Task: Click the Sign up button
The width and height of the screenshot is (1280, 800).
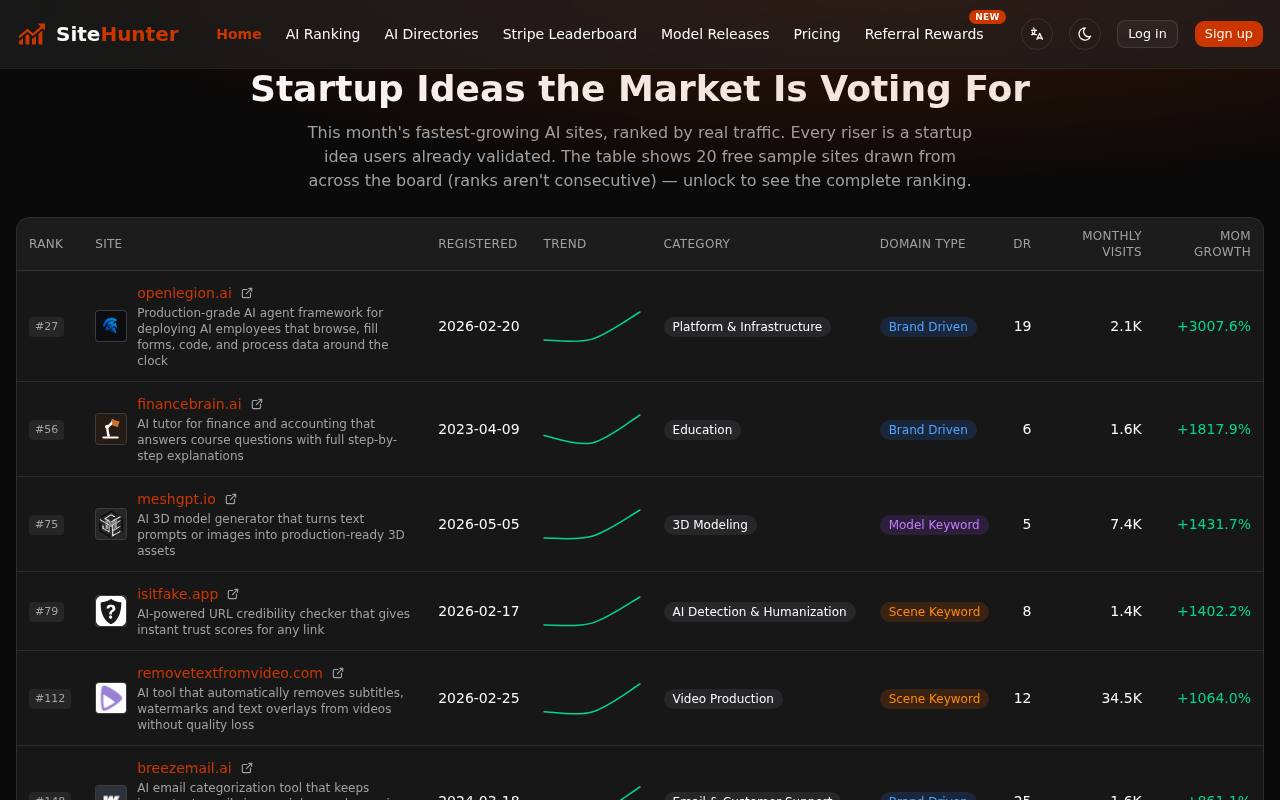Action: pyautogui.click(x=1229, y=34)
